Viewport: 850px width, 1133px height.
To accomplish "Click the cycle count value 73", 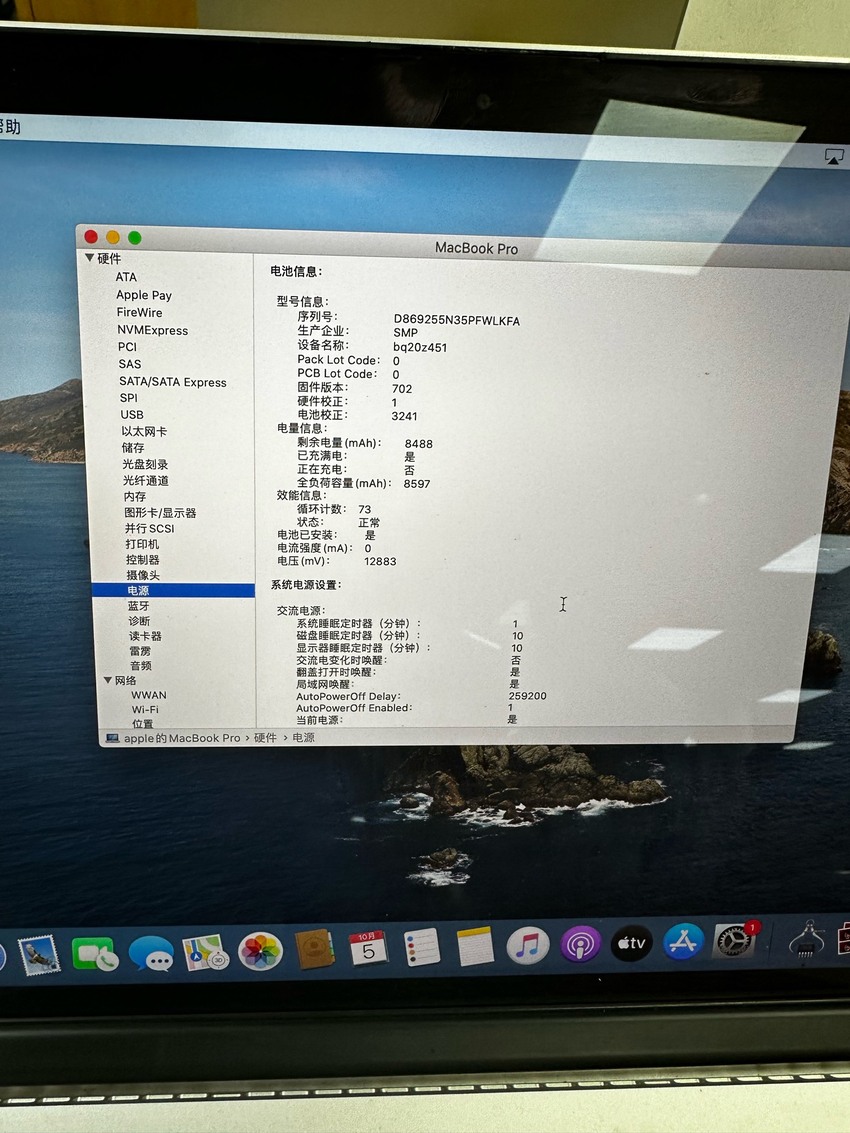I will click(365, 509).
